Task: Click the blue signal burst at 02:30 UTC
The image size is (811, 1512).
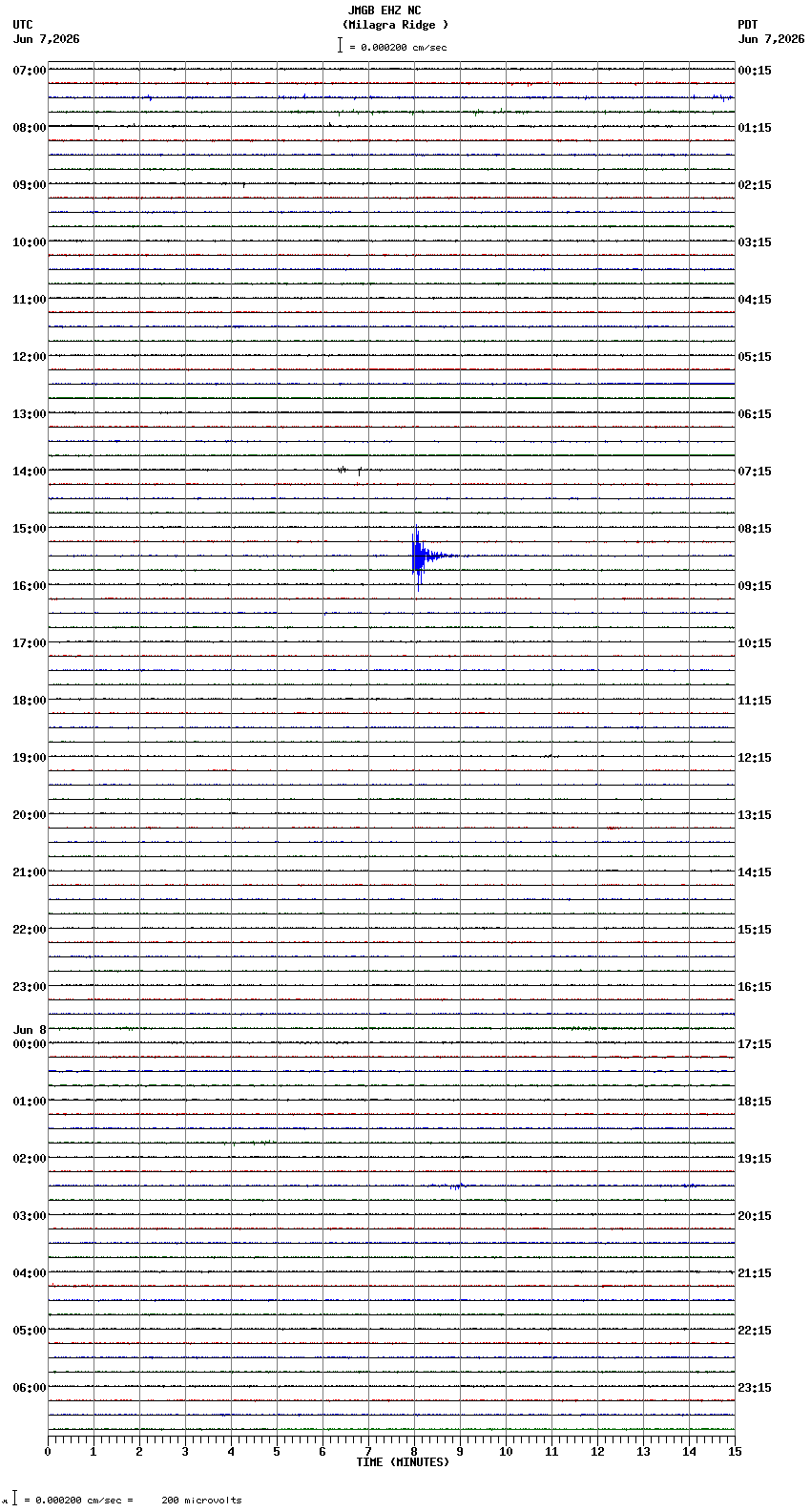Action: tap(456, 1186)
